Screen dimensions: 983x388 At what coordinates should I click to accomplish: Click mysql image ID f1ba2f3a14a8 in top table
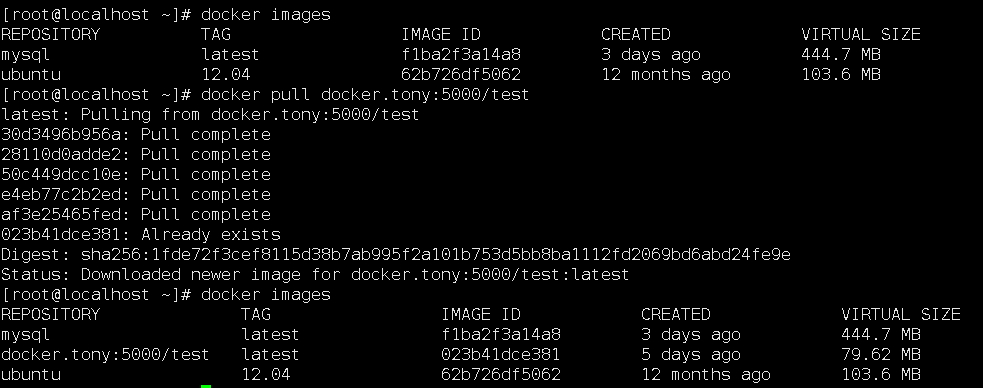coord(461,55)
